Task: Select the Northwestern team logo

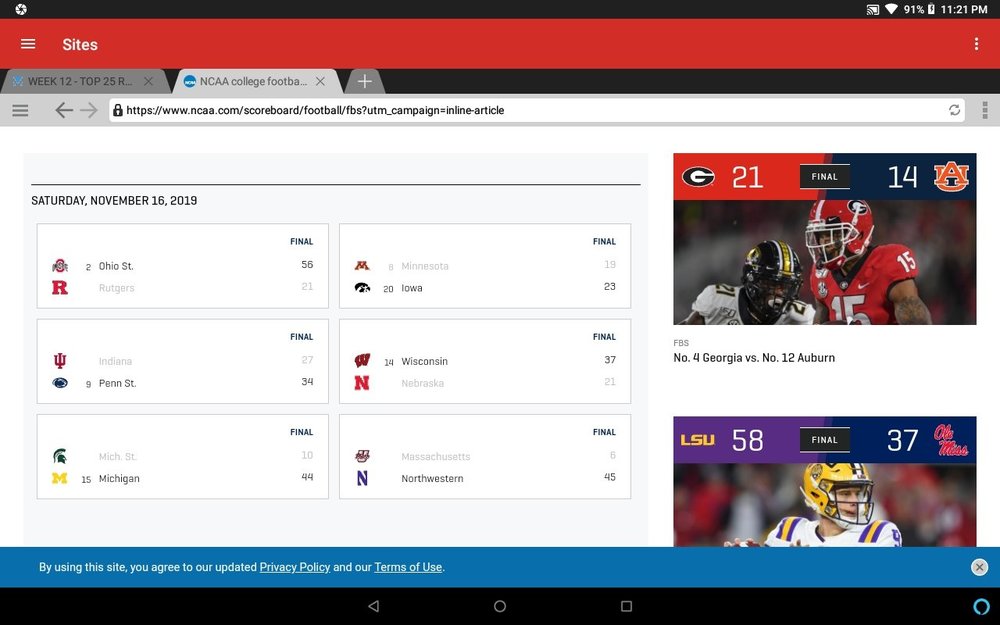Action: click(362, 478)
